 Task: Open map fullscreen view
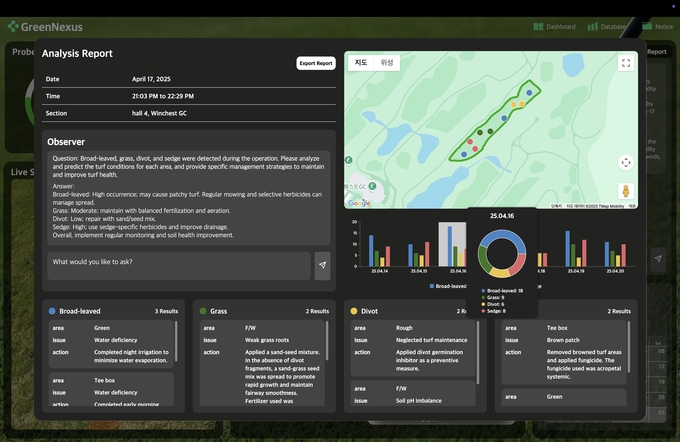tap(626, 63)
